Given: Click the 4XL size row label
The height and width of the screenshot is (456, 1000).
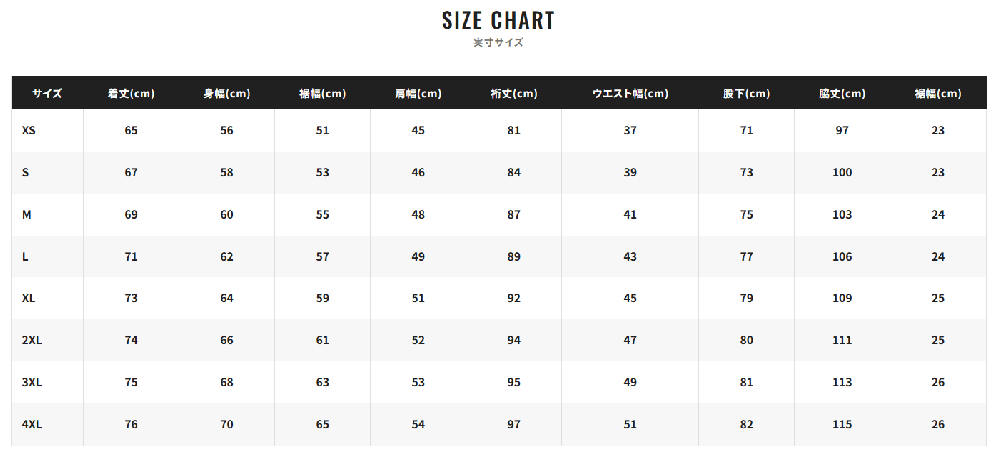Looking at the screenshot, I should tap(32, 425).
